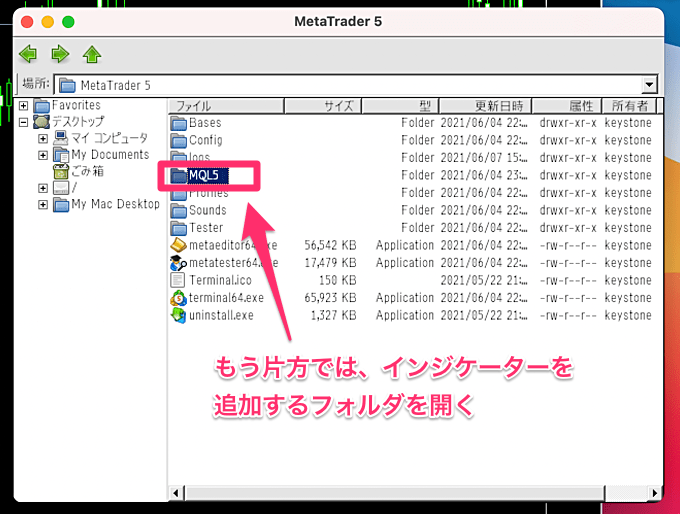Expand the My Mac Desktop node

[42, 205]
